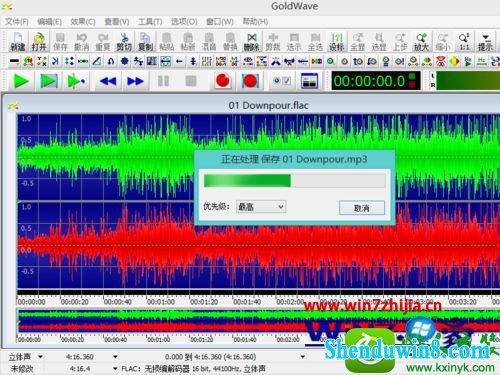Click the 全选 (Select all) toolbar icon
500x375 pixels.
(x=315, y=42)
